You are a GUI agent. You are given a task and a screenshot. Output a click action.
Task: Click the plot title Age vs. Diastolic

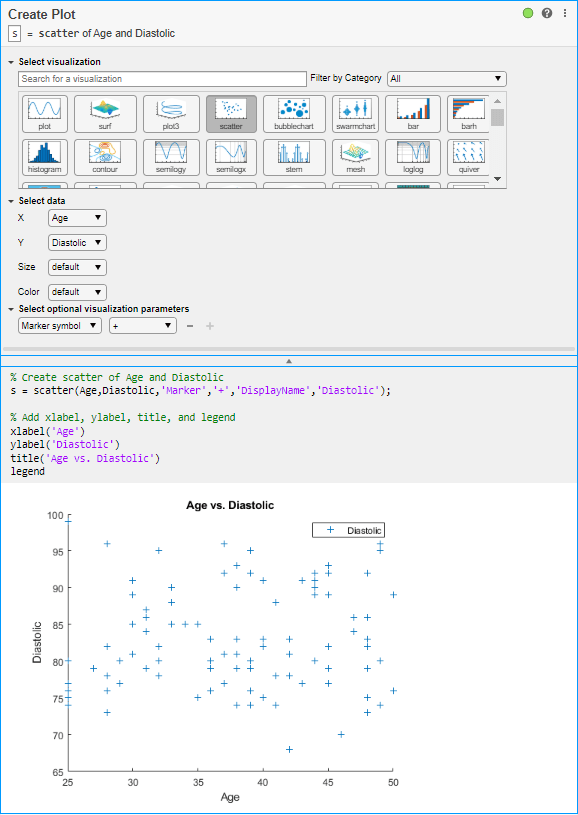click(x=230, y=505)
